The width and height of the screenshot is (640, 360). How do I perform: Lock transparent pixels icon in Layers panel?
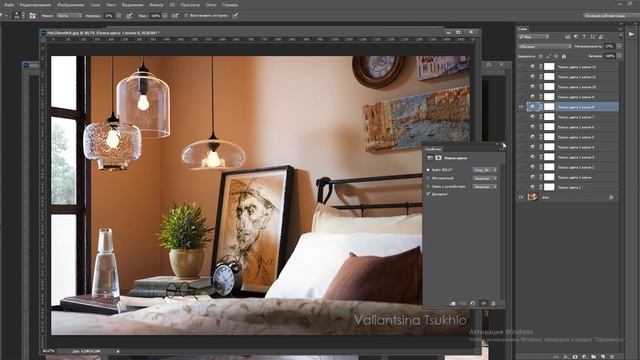(x=541, y=56)
